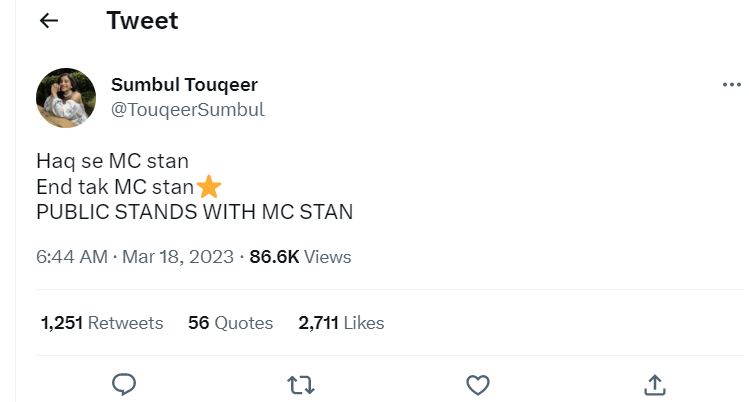
Task: Click the 'PUBLIC STANDS WITH MC STAN' text
Action: tap(194, 212)
